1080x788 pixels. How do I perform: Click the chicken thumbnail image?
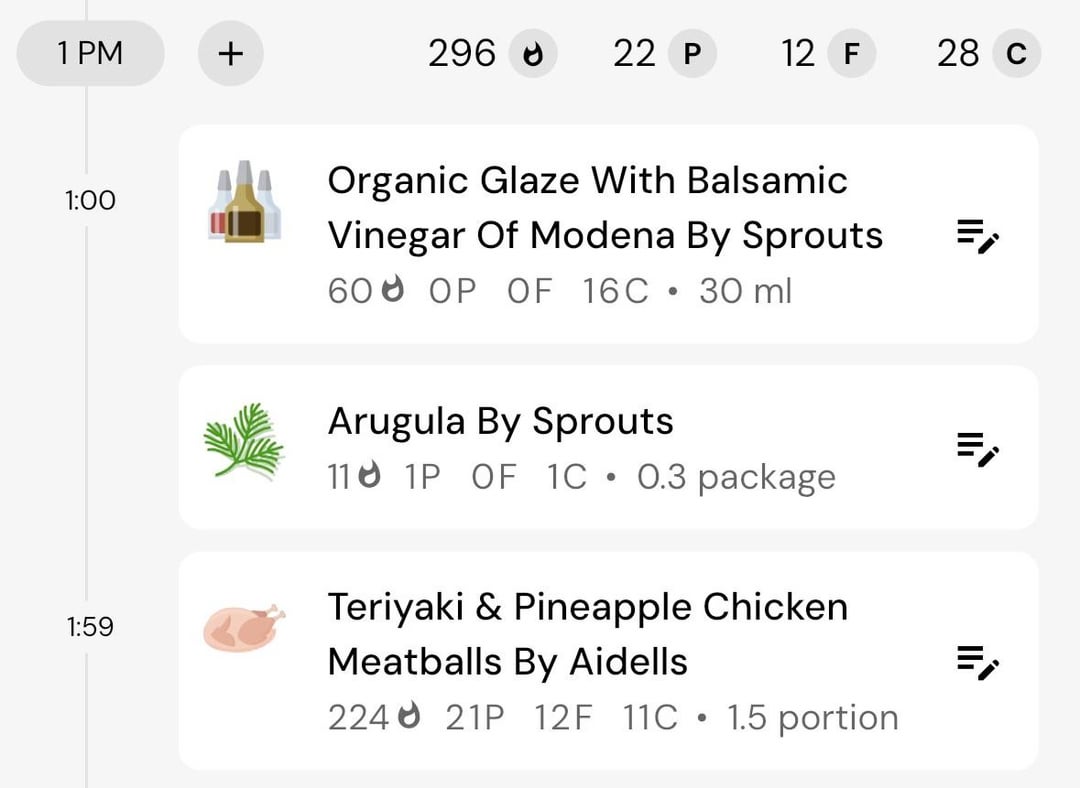pos(244,628)
